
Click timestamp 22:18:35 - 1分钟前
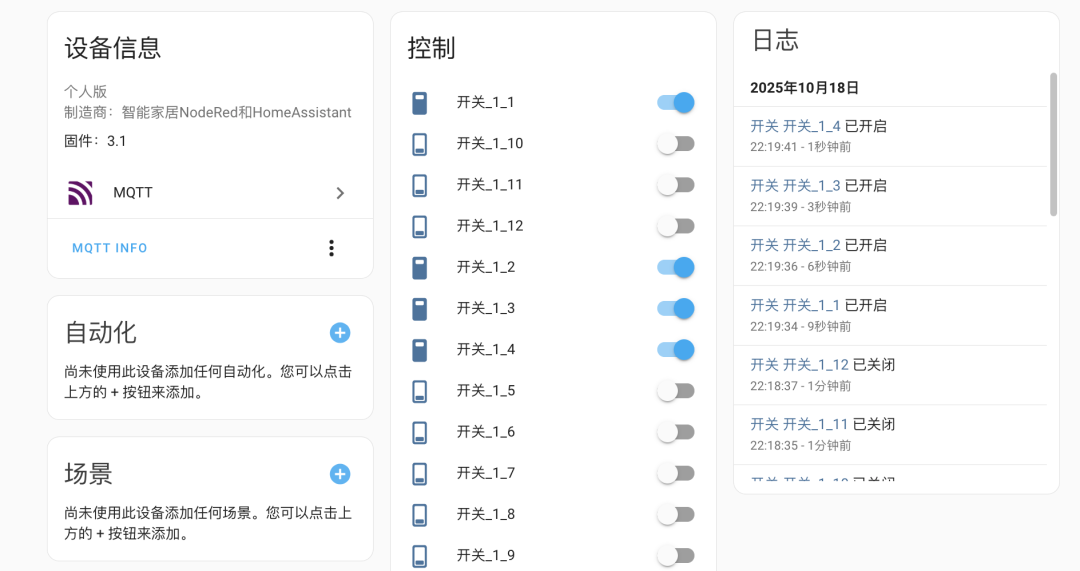point(800,446)
